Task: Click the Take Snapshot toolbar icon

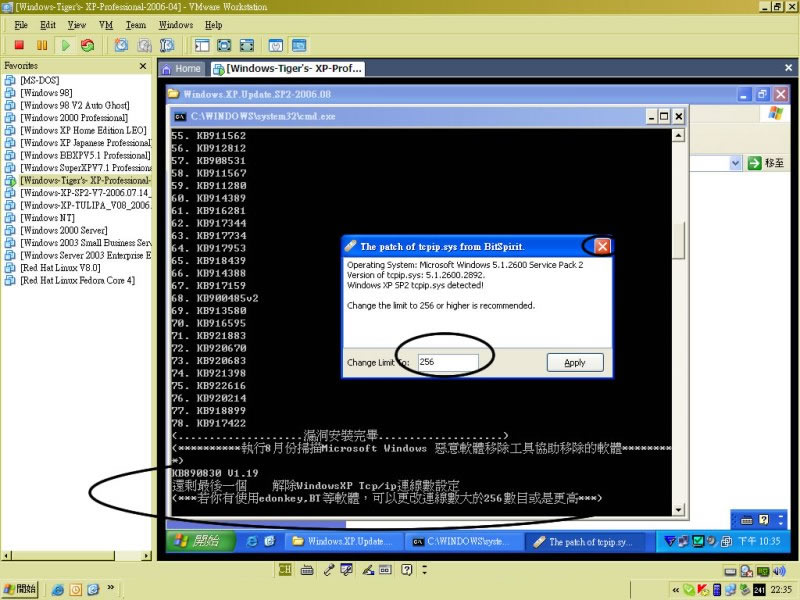Action: (121, 45)
